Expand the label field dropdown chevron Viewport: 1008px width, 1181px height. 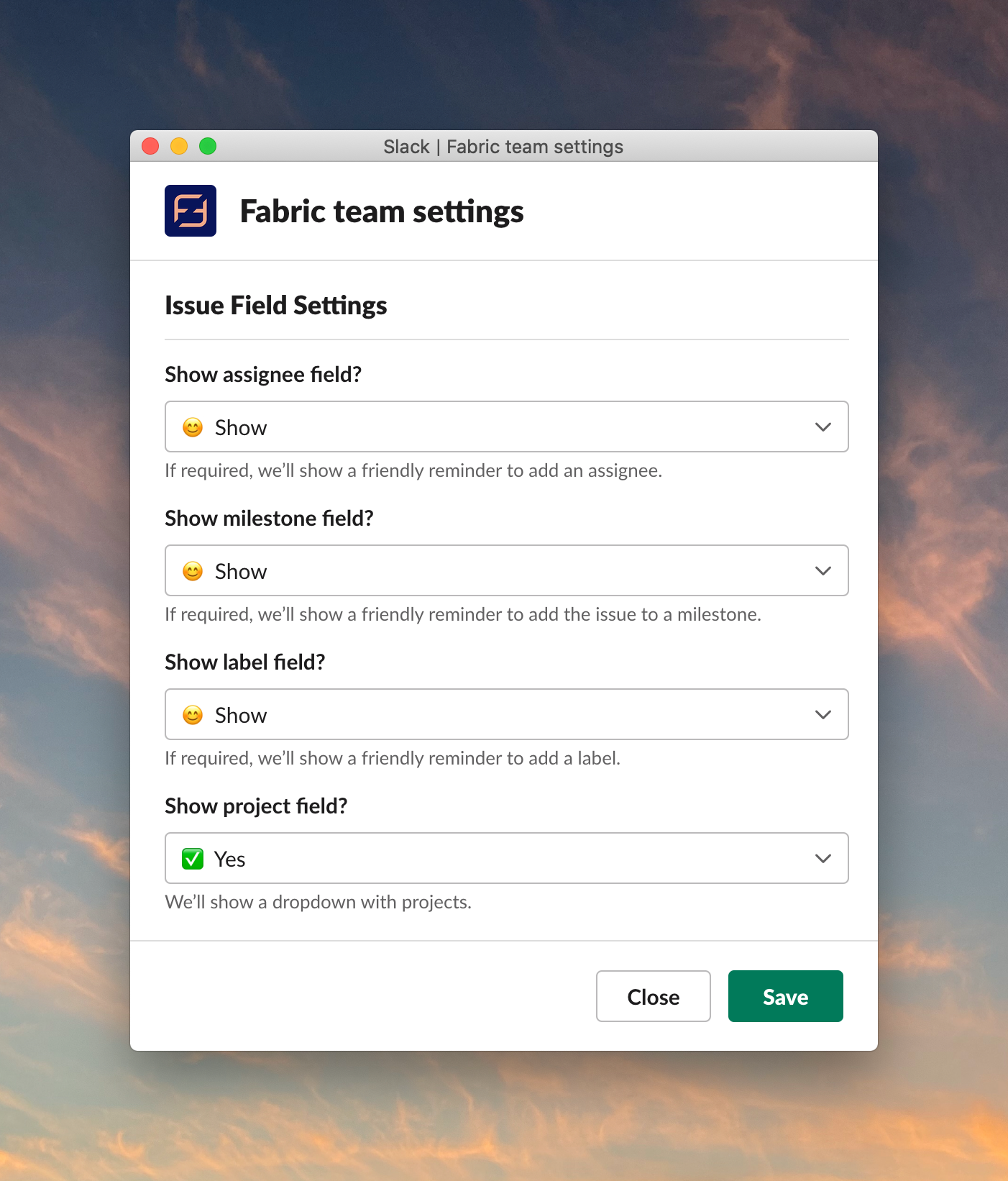coord(823,715)
